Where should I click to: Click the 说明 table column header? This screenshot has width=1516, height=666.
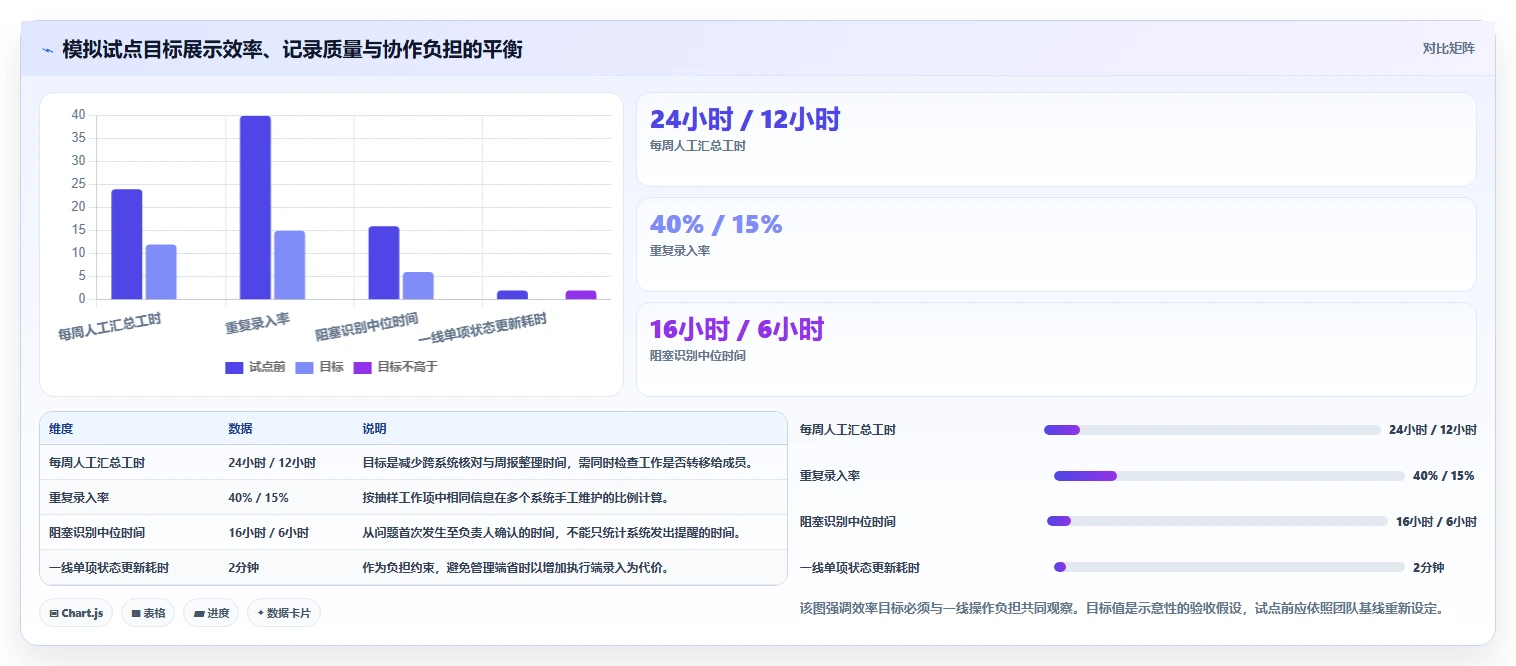pyautogui.click(x=374, y=429)
